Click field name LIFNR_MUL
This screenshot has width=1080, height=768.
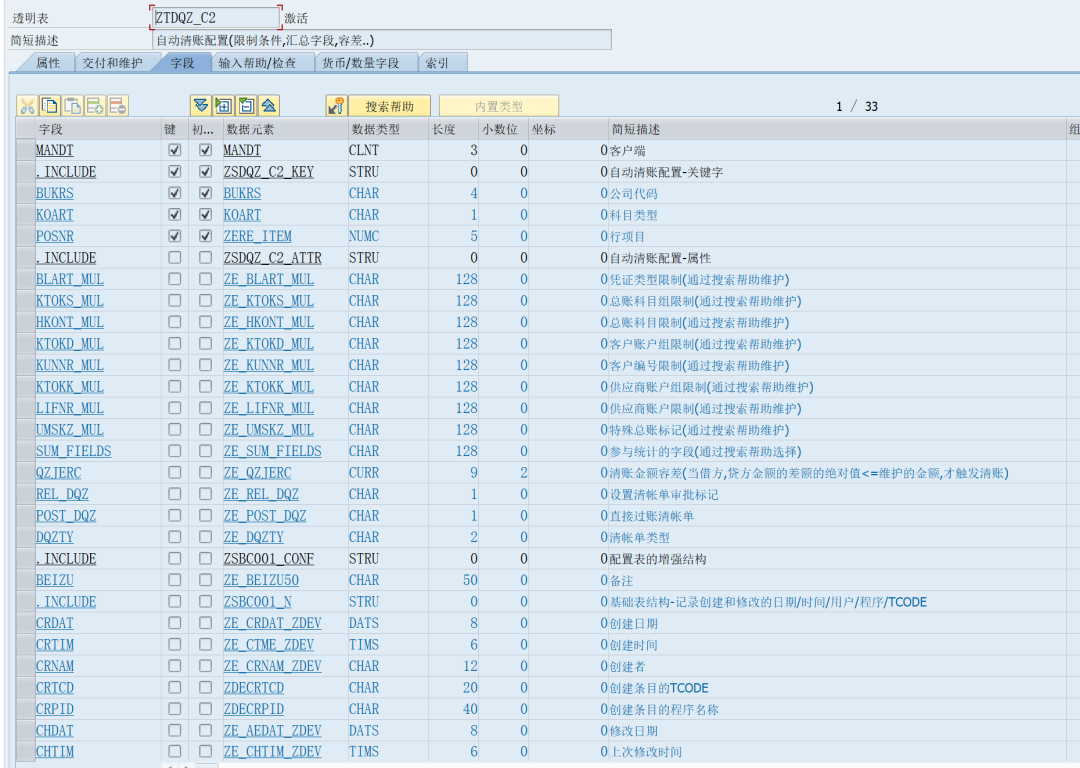[70, 408]
